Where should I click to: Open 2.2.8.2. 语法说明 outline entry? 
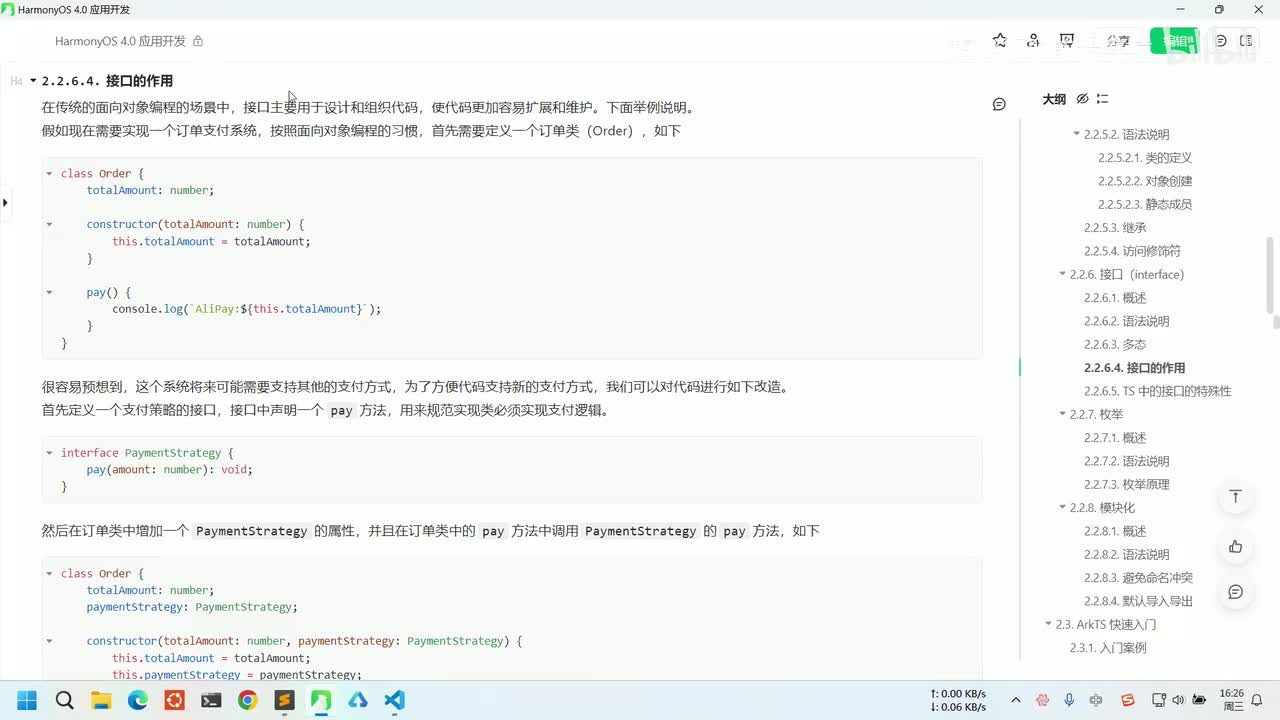point(1127,554)
